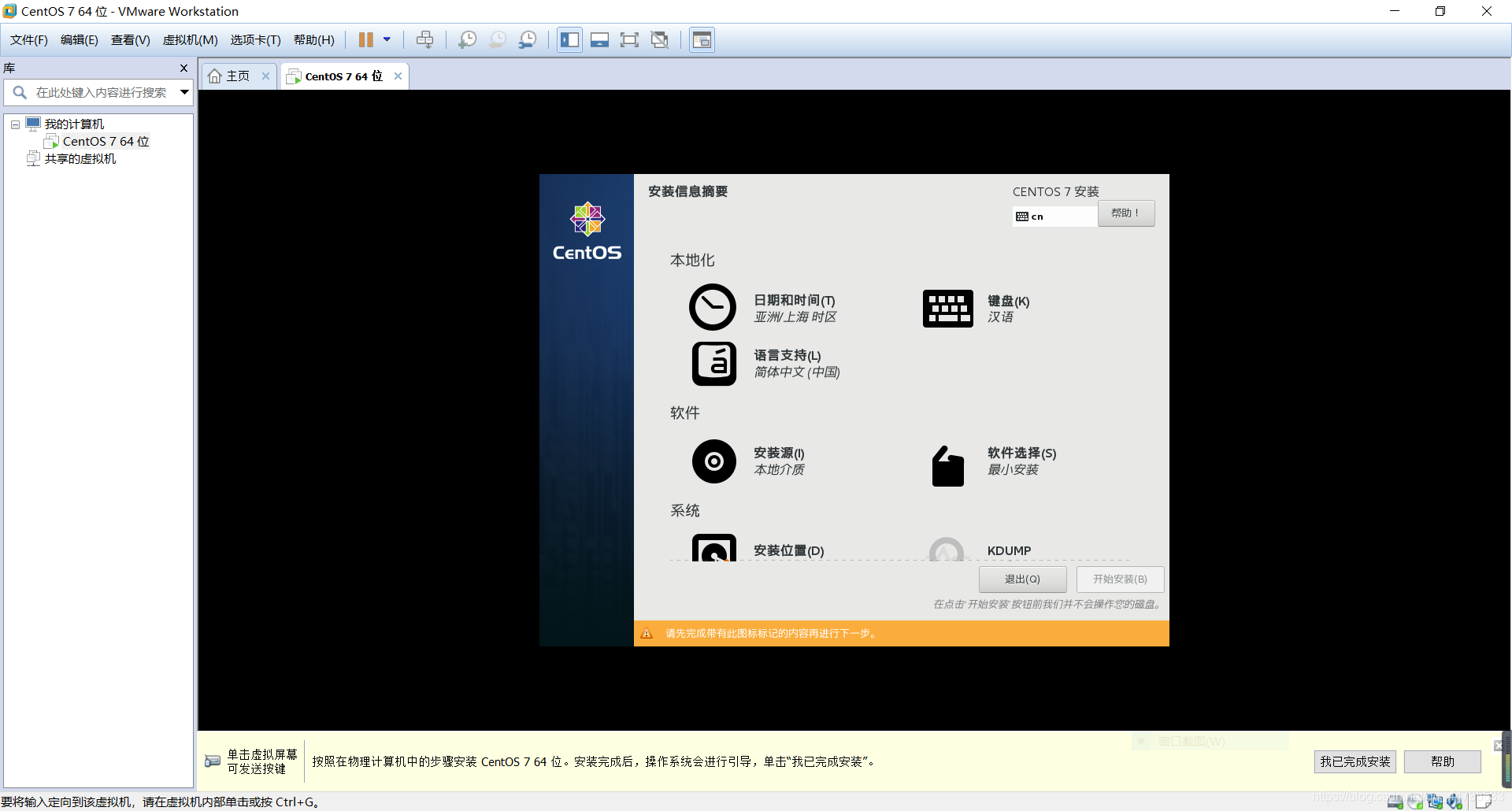Open 安装位置(D) disk icon

714,548
